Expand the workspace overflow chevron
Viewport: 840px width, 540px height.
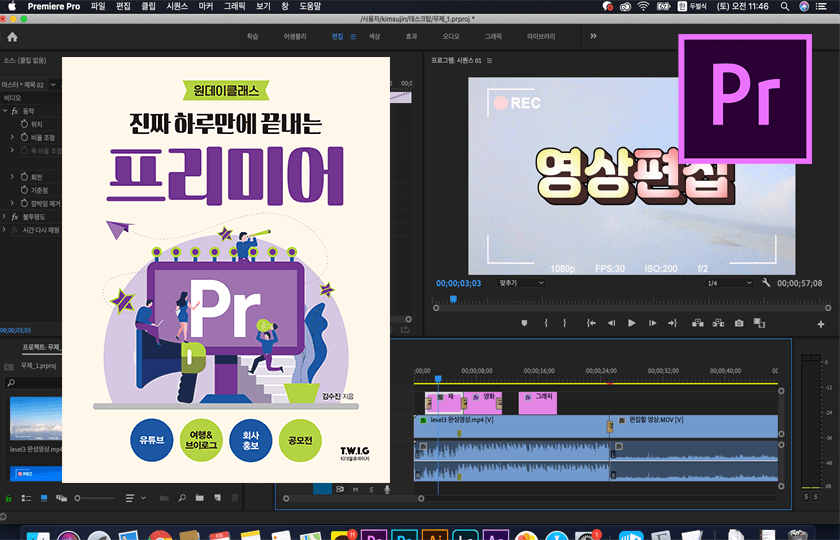coord(593,36)
